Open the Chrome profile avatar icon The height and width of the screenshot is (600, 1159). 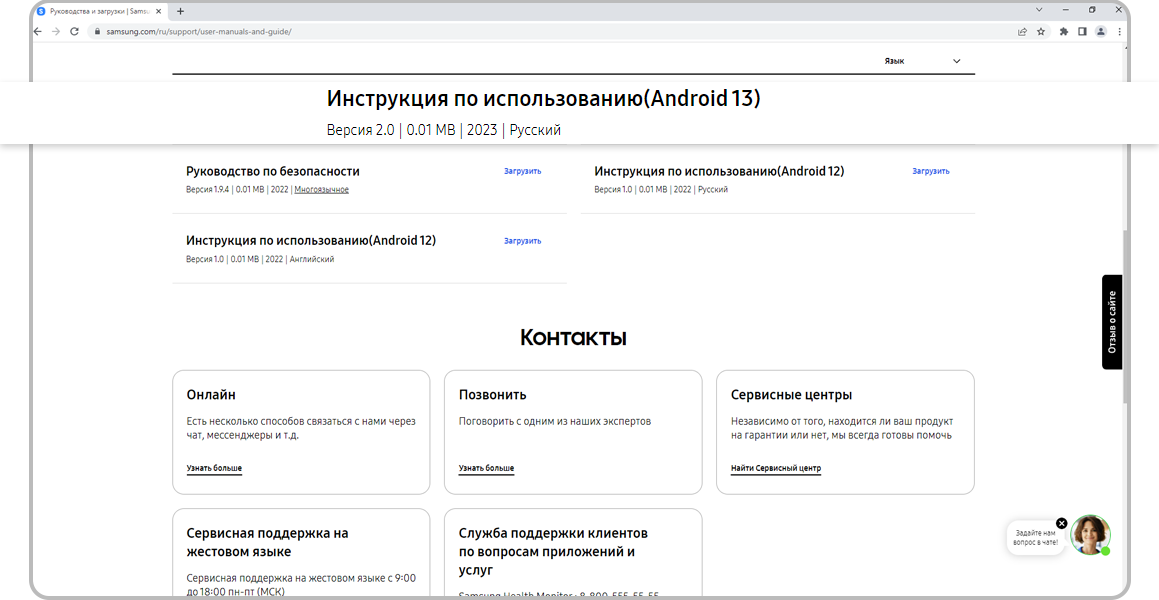pyautogui.click(x=1101, y=31)
